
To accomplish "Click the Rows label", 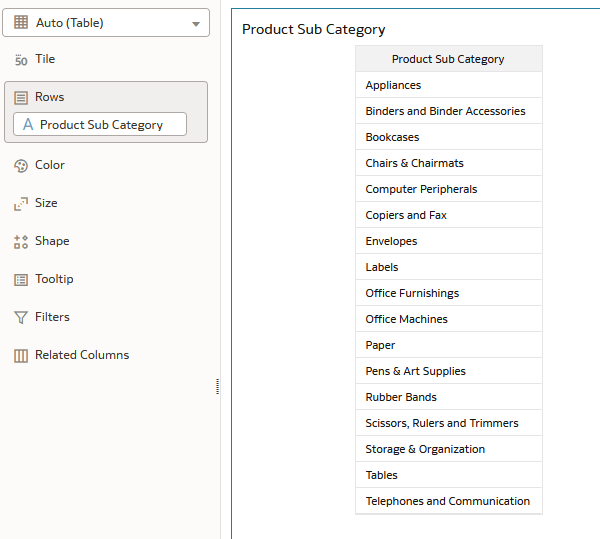I will click(x=50, y=97).
